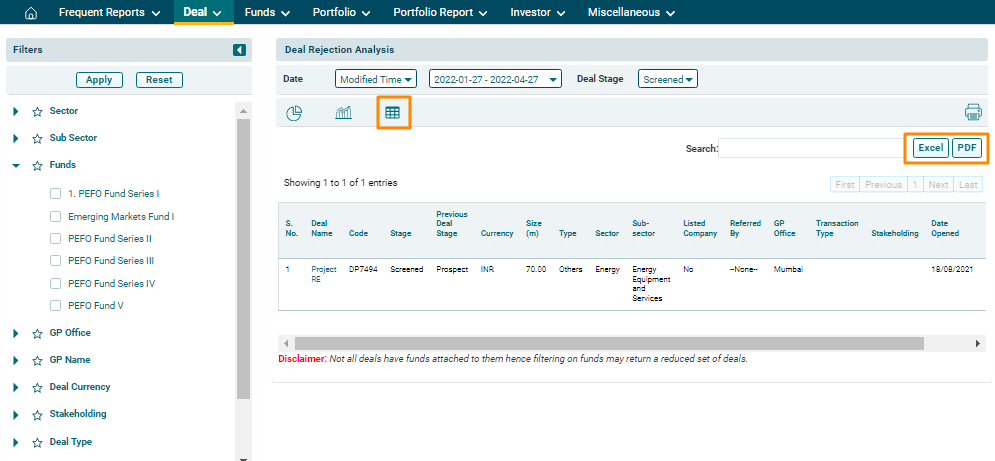Open the Modified Time date dropdown
The image size is (995, 461).
pos(376,79)
